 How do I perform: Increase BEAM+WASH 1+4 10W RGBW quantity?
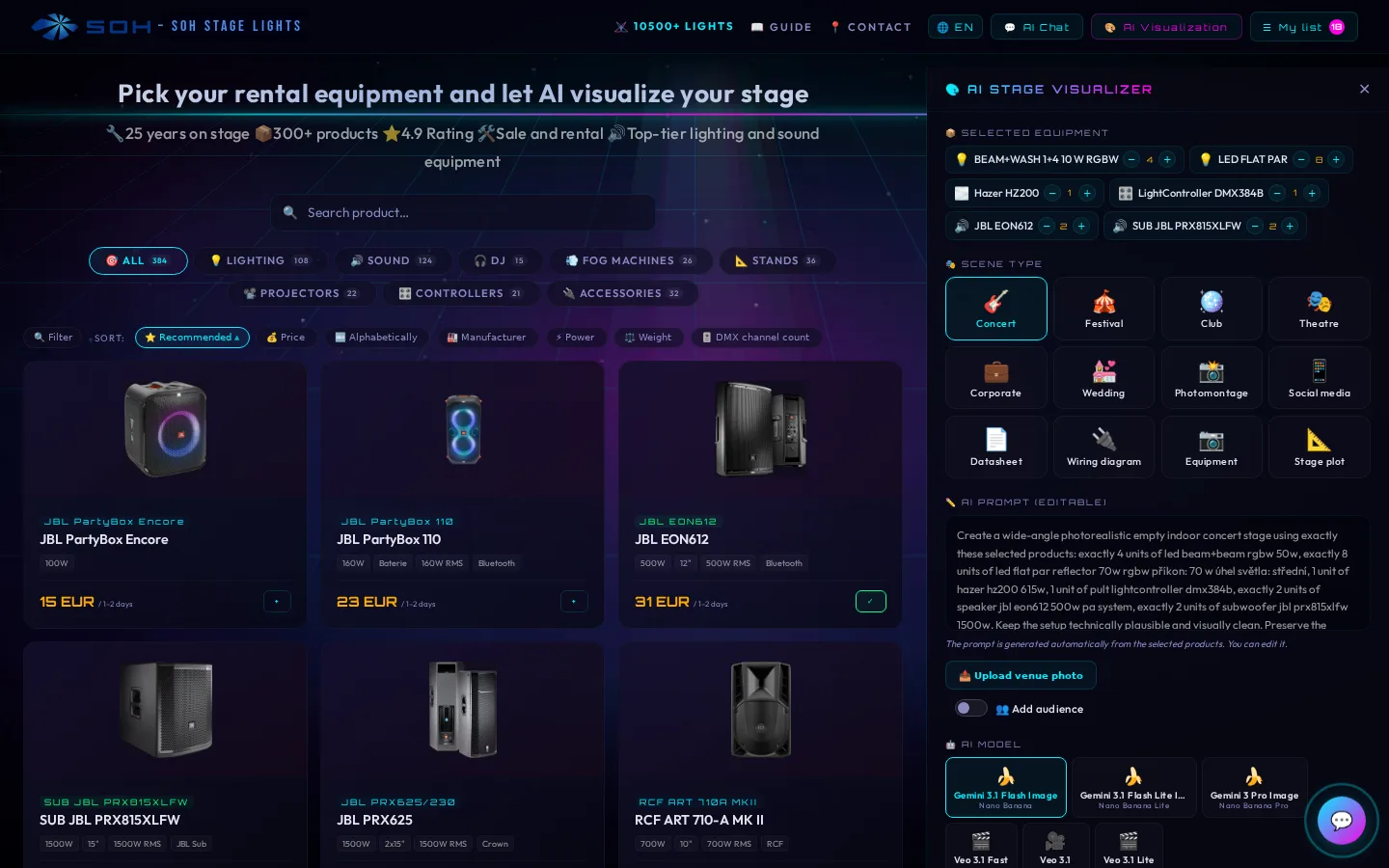click(x=1167, y=159)
